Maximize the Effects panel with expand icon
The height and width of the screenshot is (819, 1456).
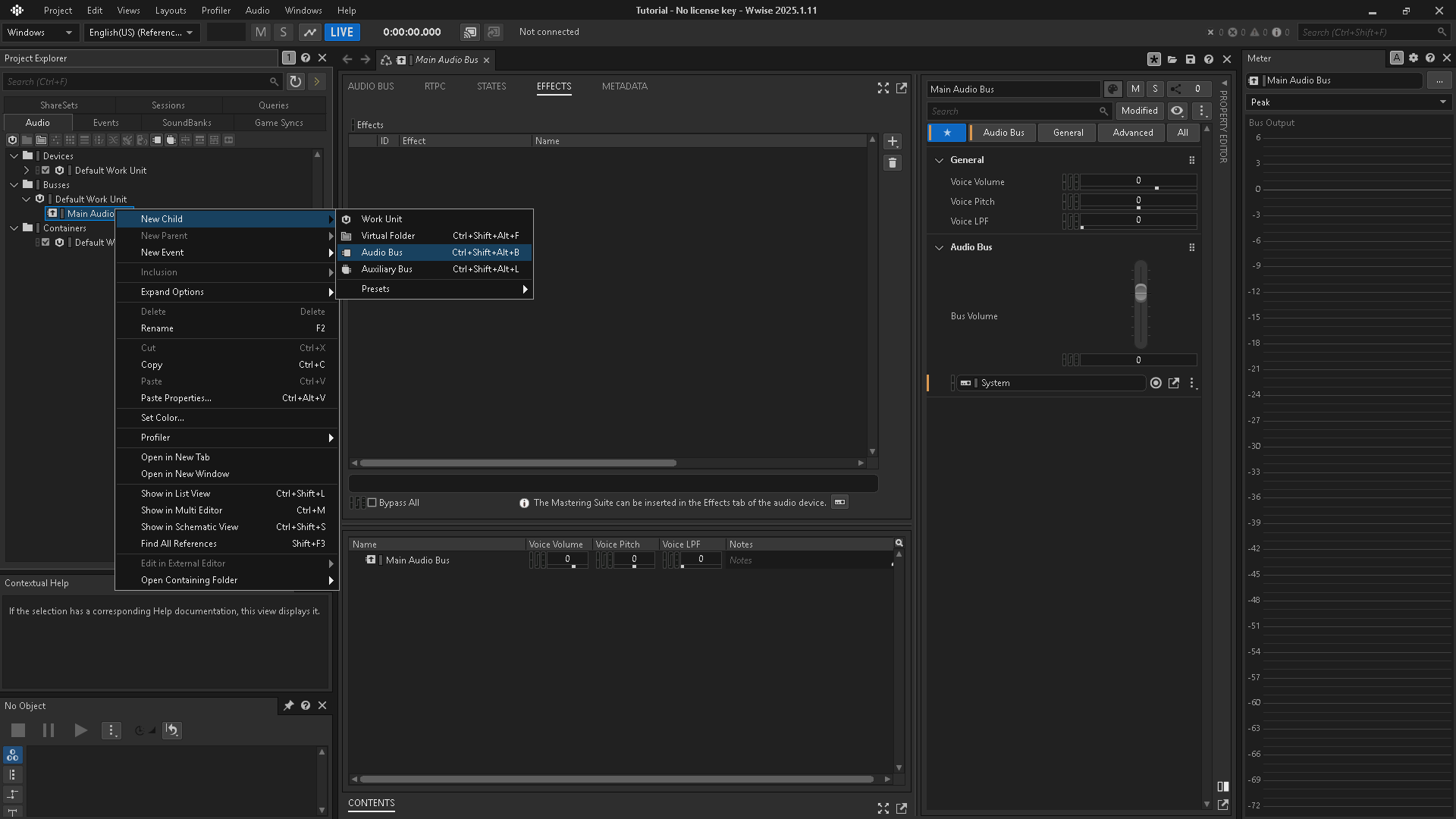point(883,88)
